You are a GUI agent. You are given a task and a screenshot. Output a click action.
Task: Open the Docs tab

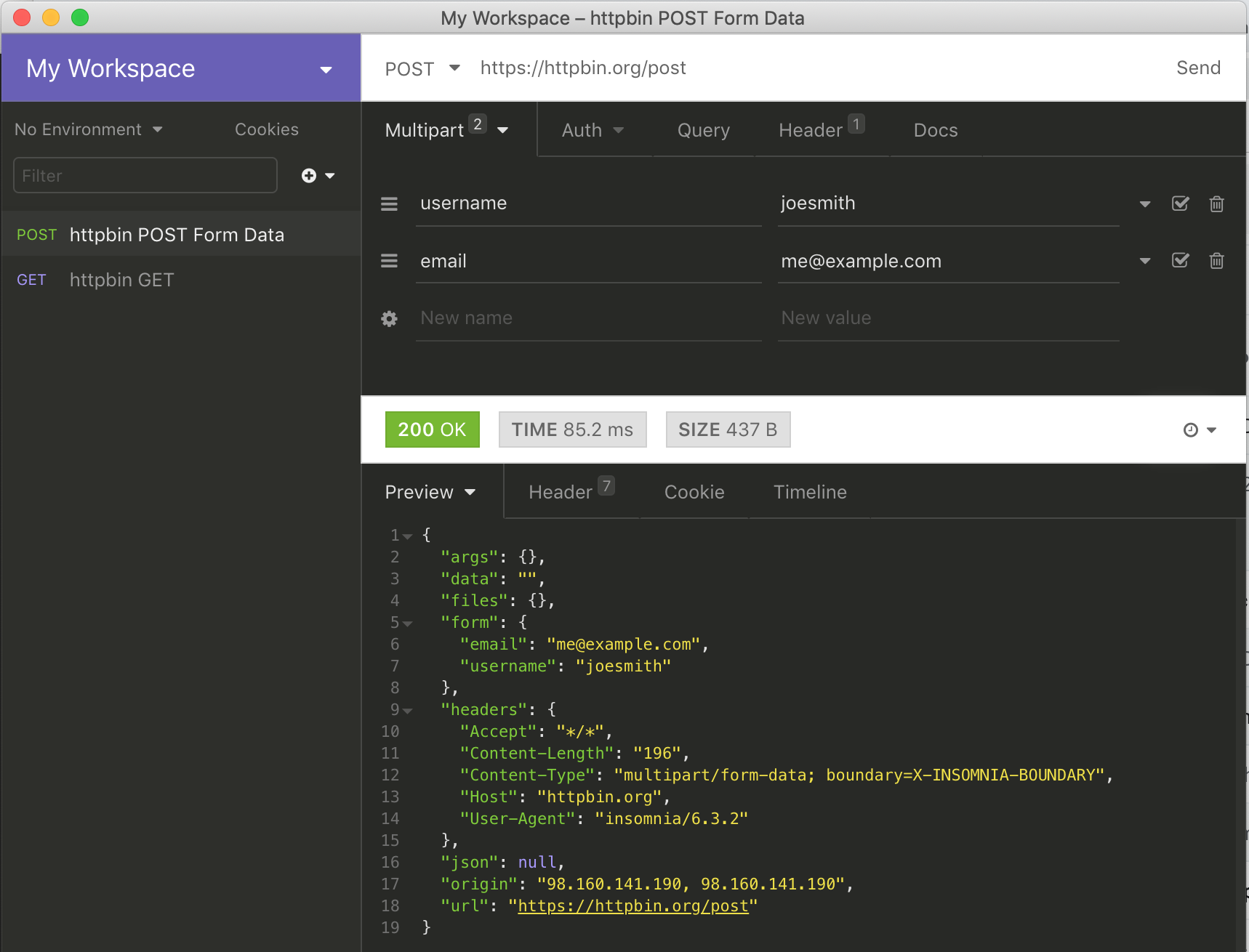click(x=936, y=130)
